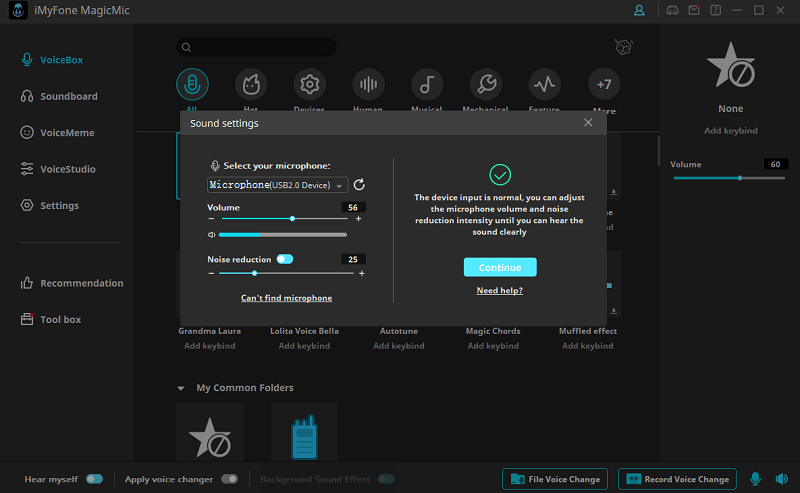Open the Need help? link

point(499,290)
